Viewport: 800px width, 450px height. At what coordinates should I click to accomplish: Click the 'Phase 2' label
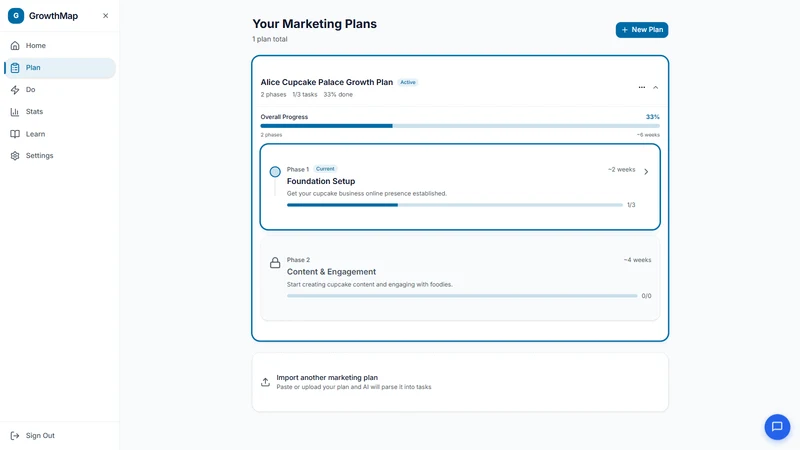(x=298, y=260)
